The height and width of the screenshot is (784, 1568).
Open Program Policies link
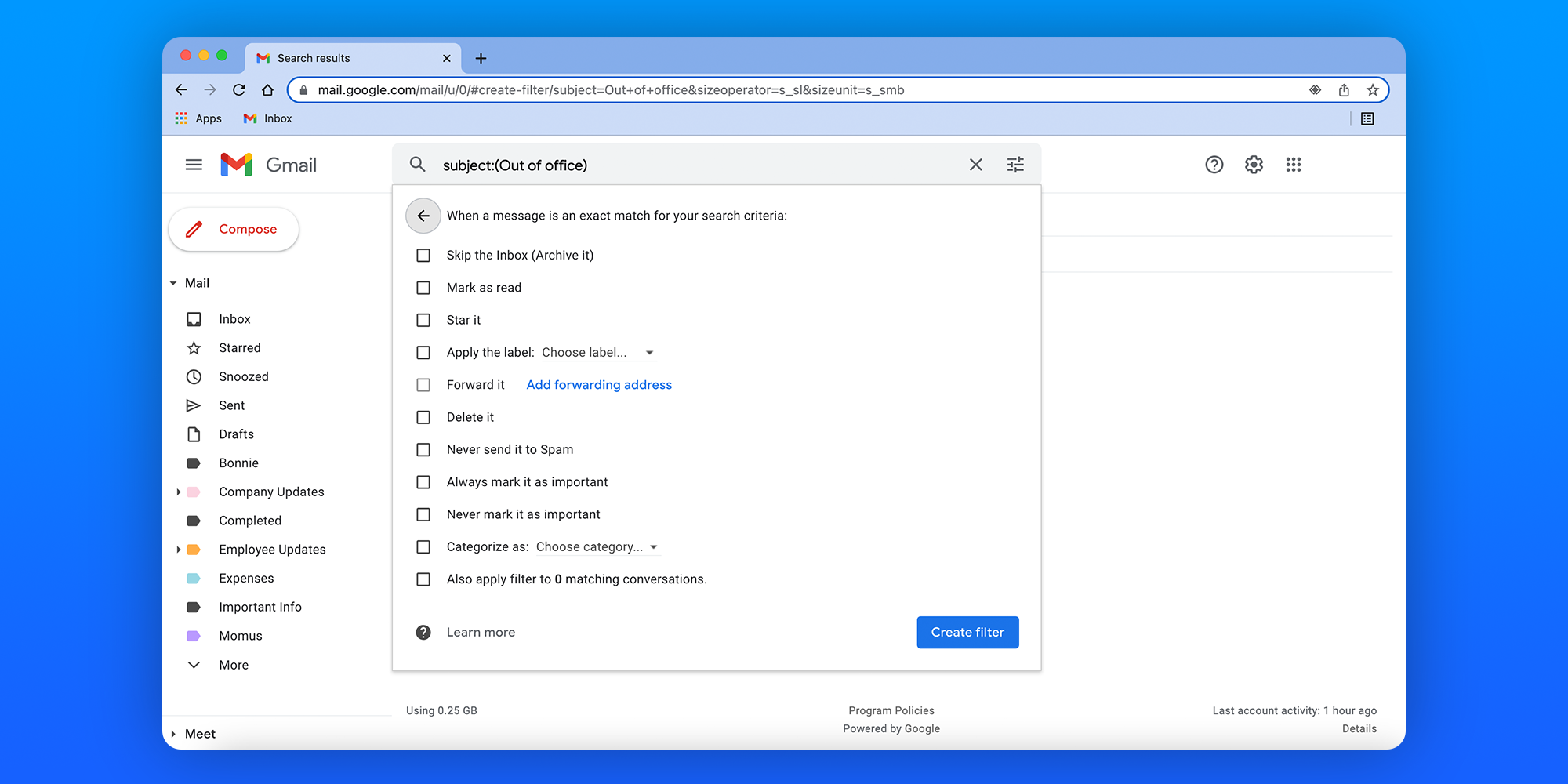[x=891, y=711]
